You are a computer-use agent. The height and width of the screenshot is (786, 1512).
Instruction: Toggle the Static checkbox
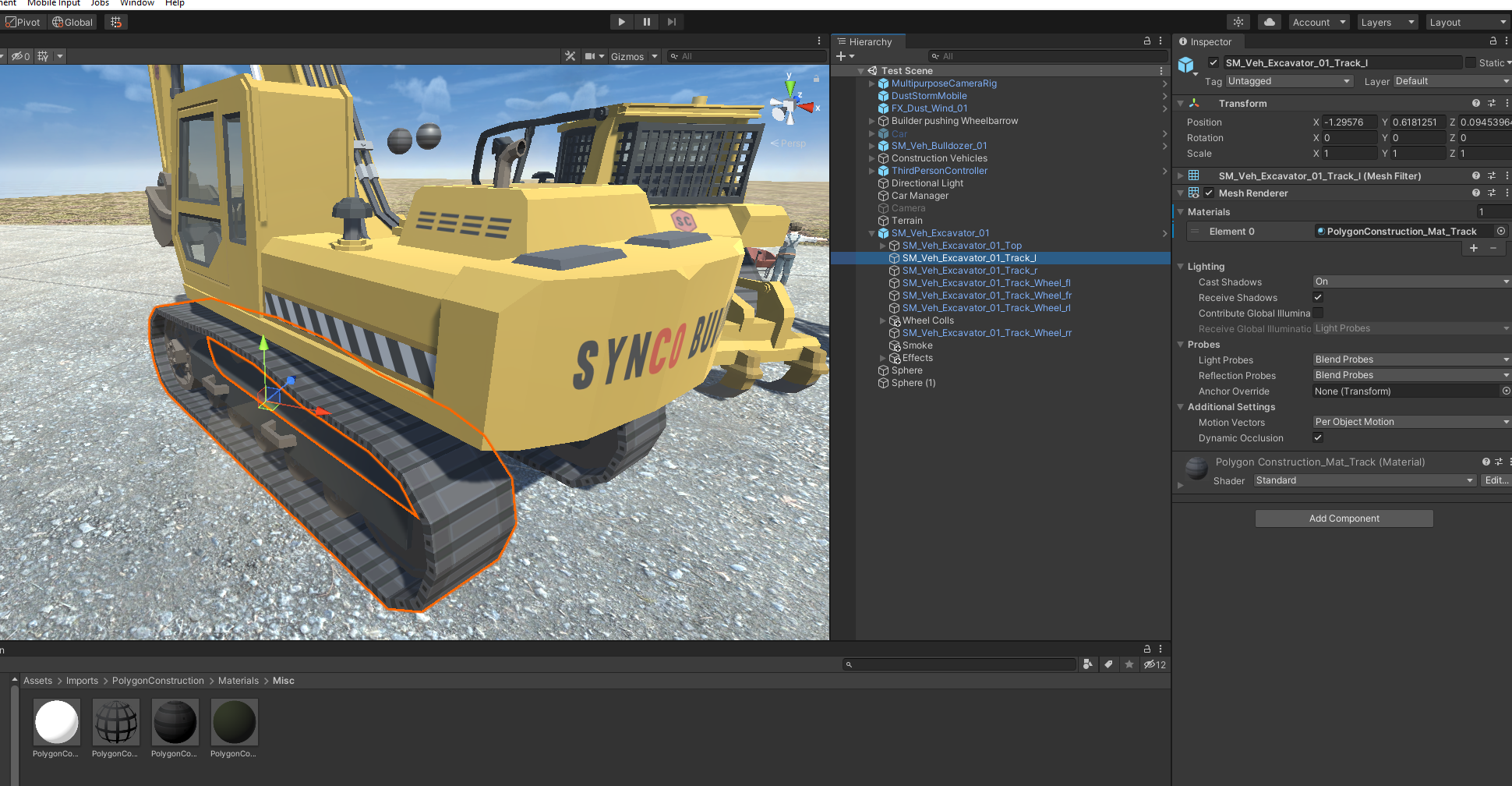point(1471,62)
